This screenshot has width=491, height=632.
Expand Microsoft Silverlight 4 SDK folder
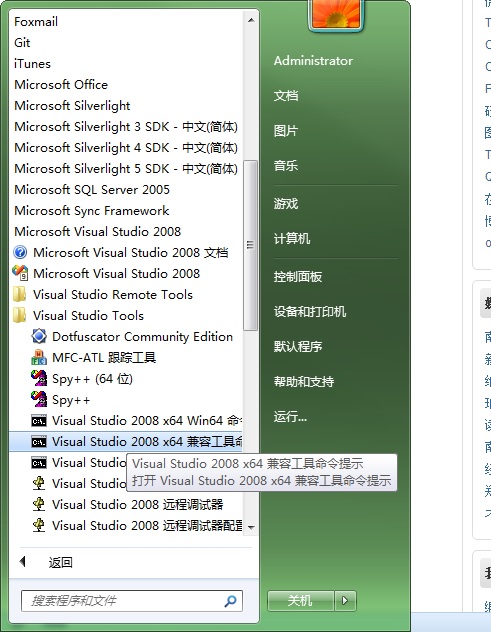pyautogui.click(x=126, y=148)
